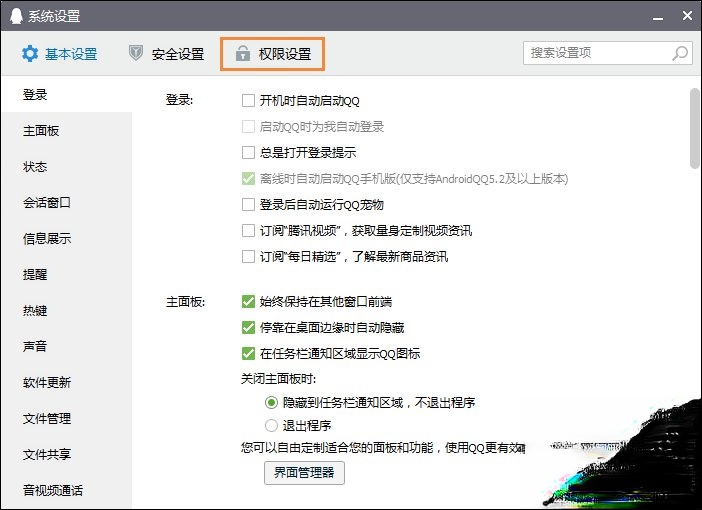Screen dimensions: 702x510
Task: Select 主面板 in the left sidebar
Action: [67, 131]
